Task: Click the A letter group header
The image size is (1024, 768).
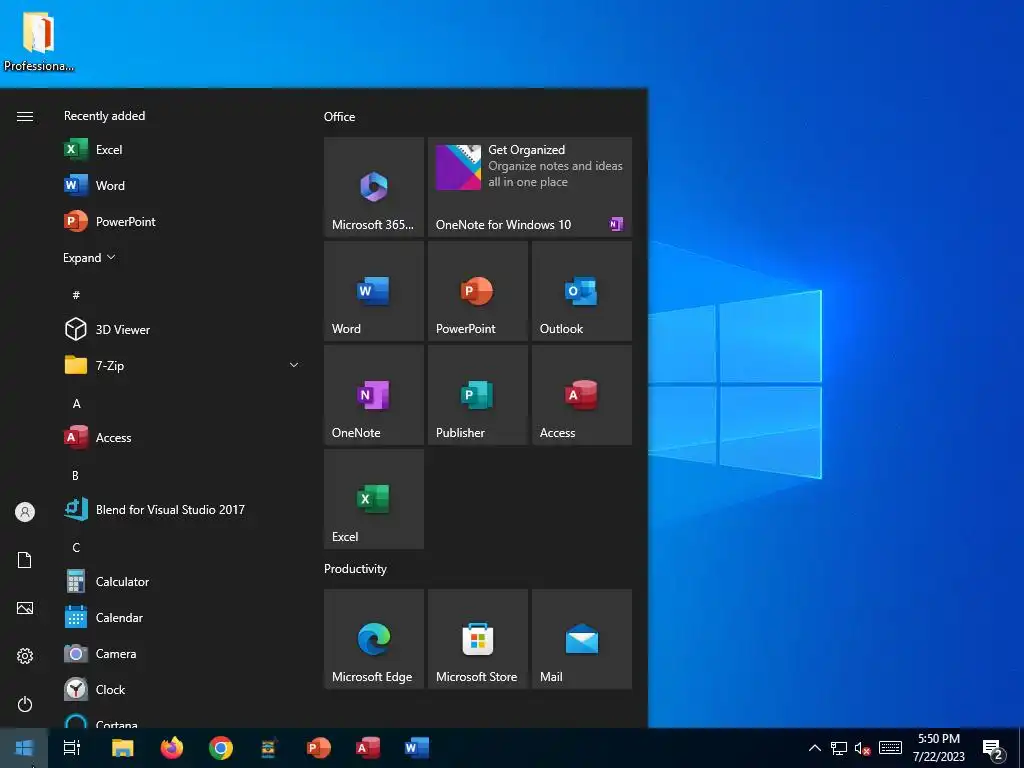Action: 76,404
